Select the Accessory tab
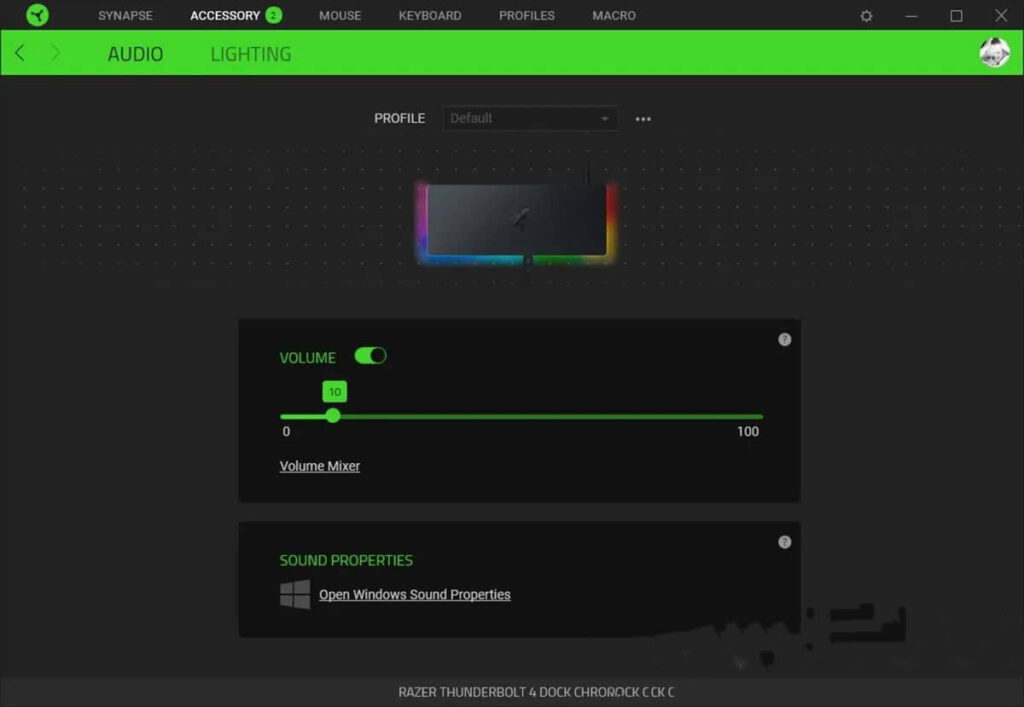Viewport: 1024px width, 707px height. 225,16
